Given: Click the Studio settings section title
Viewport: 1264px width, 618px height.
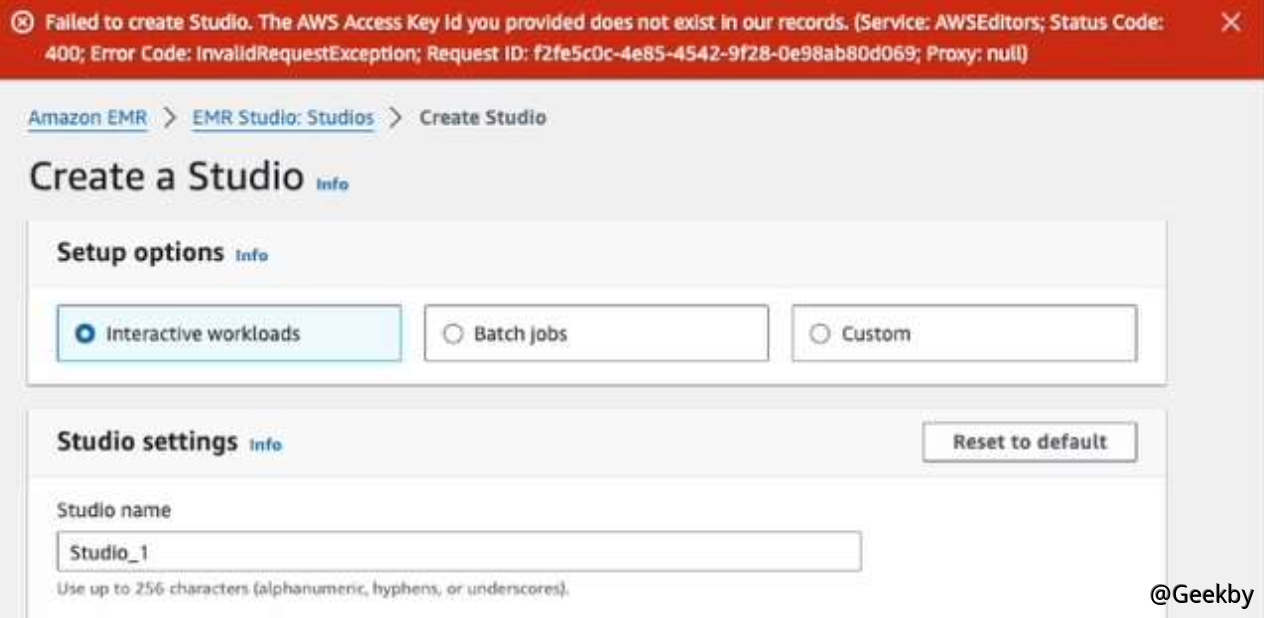Looking at the screenshot, I should pos(147,442).
